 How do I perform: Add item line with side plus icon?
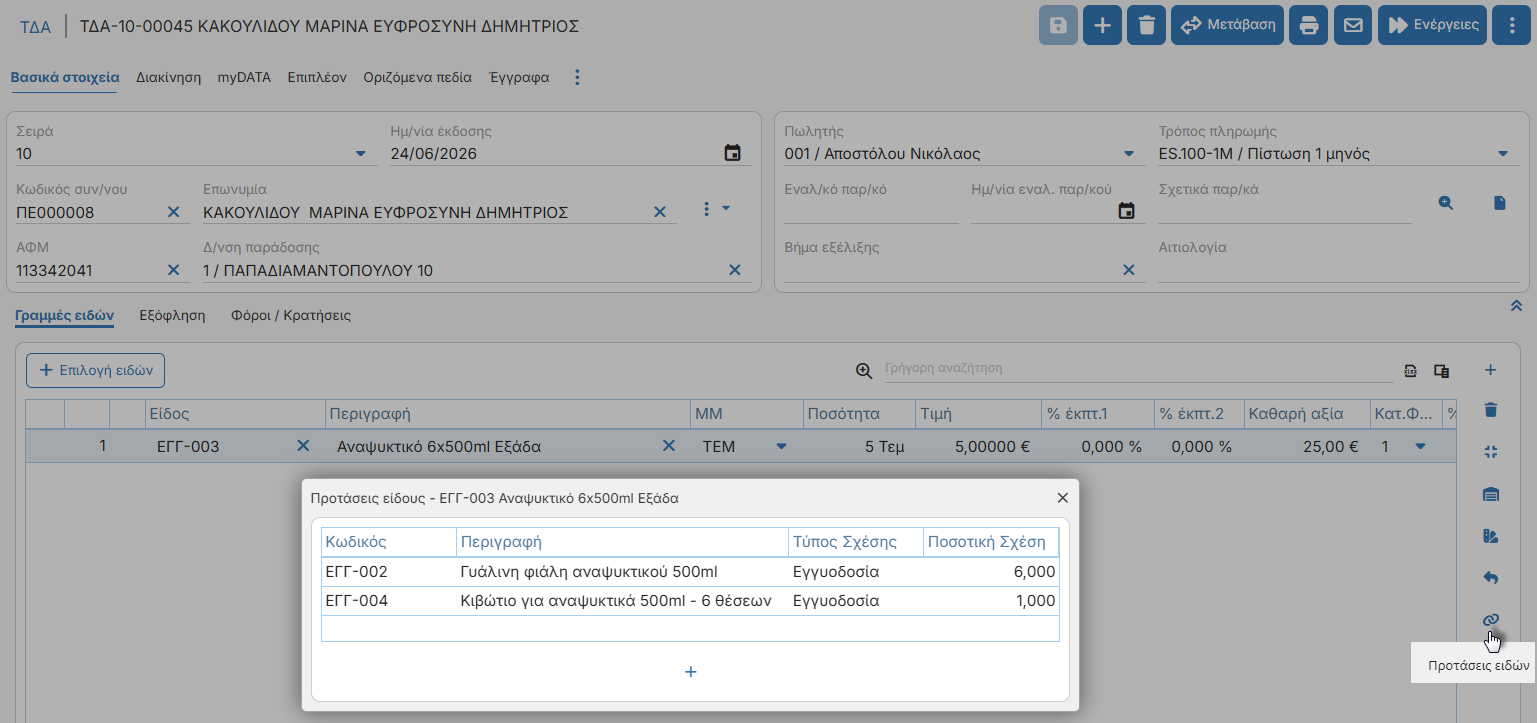[1490, 370]
